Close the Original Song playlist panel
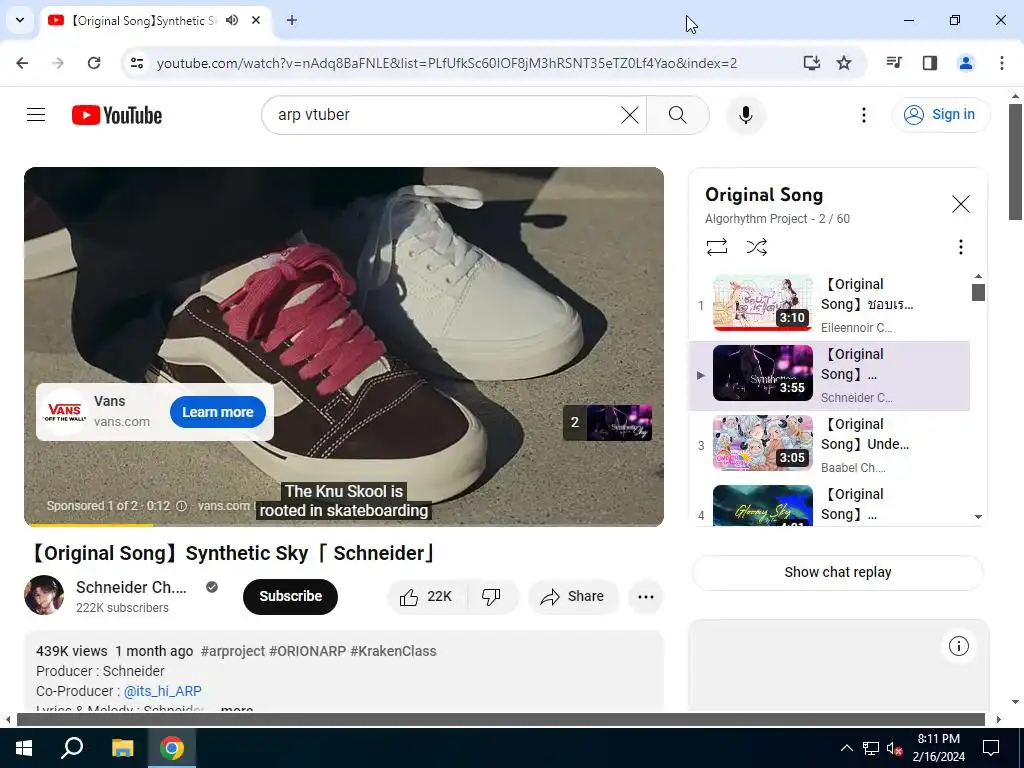This screenshot has width=1024, height=768. (960, 204)
